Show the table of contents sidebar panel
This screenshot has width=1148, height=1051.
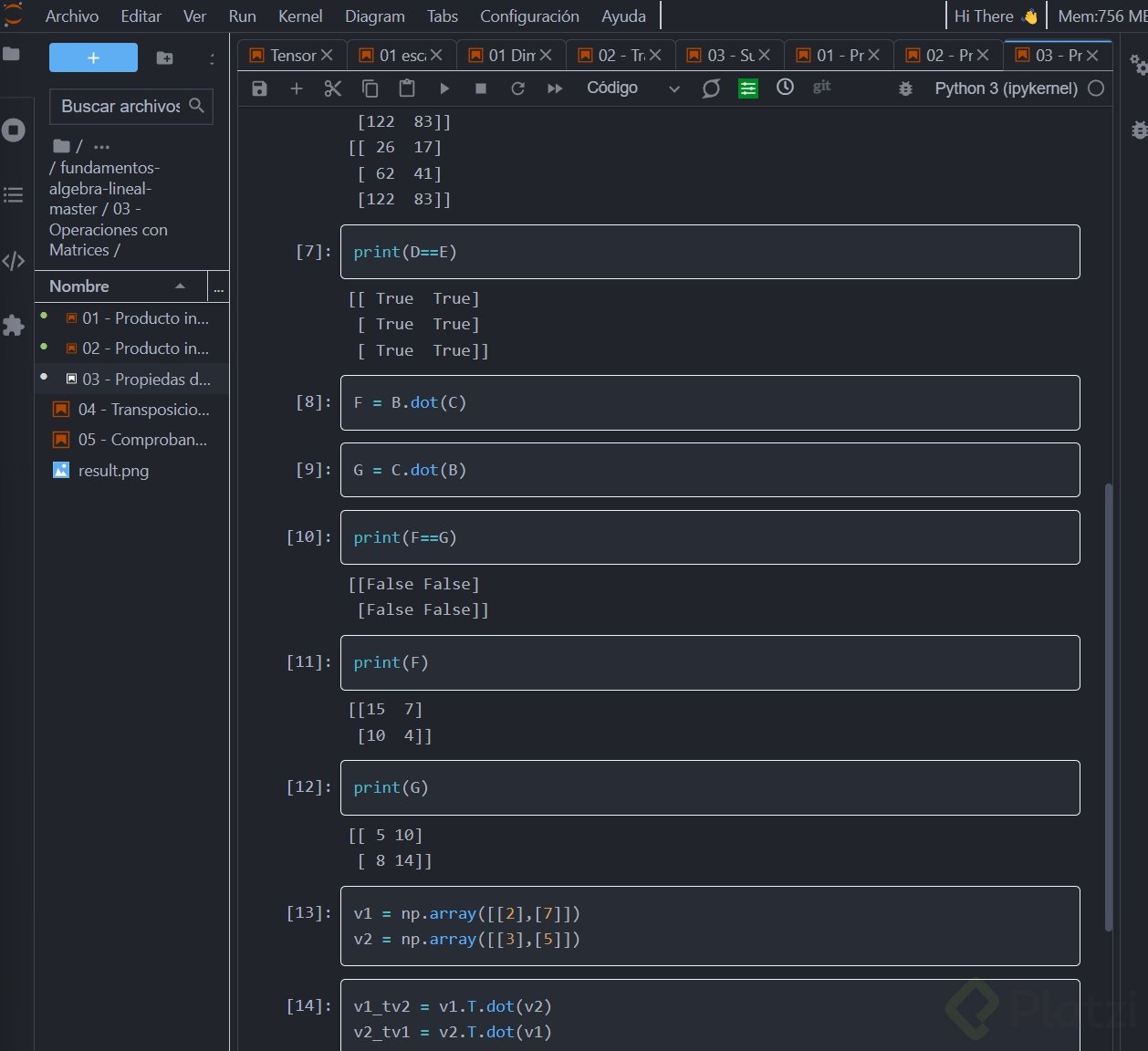[x=14, y=194]
